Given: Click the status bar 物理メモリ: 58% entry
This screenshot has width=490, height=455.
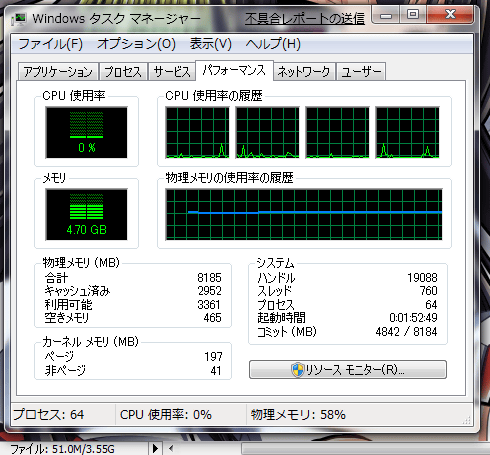Looking at the screenshot, I should [x=298, y=415].
